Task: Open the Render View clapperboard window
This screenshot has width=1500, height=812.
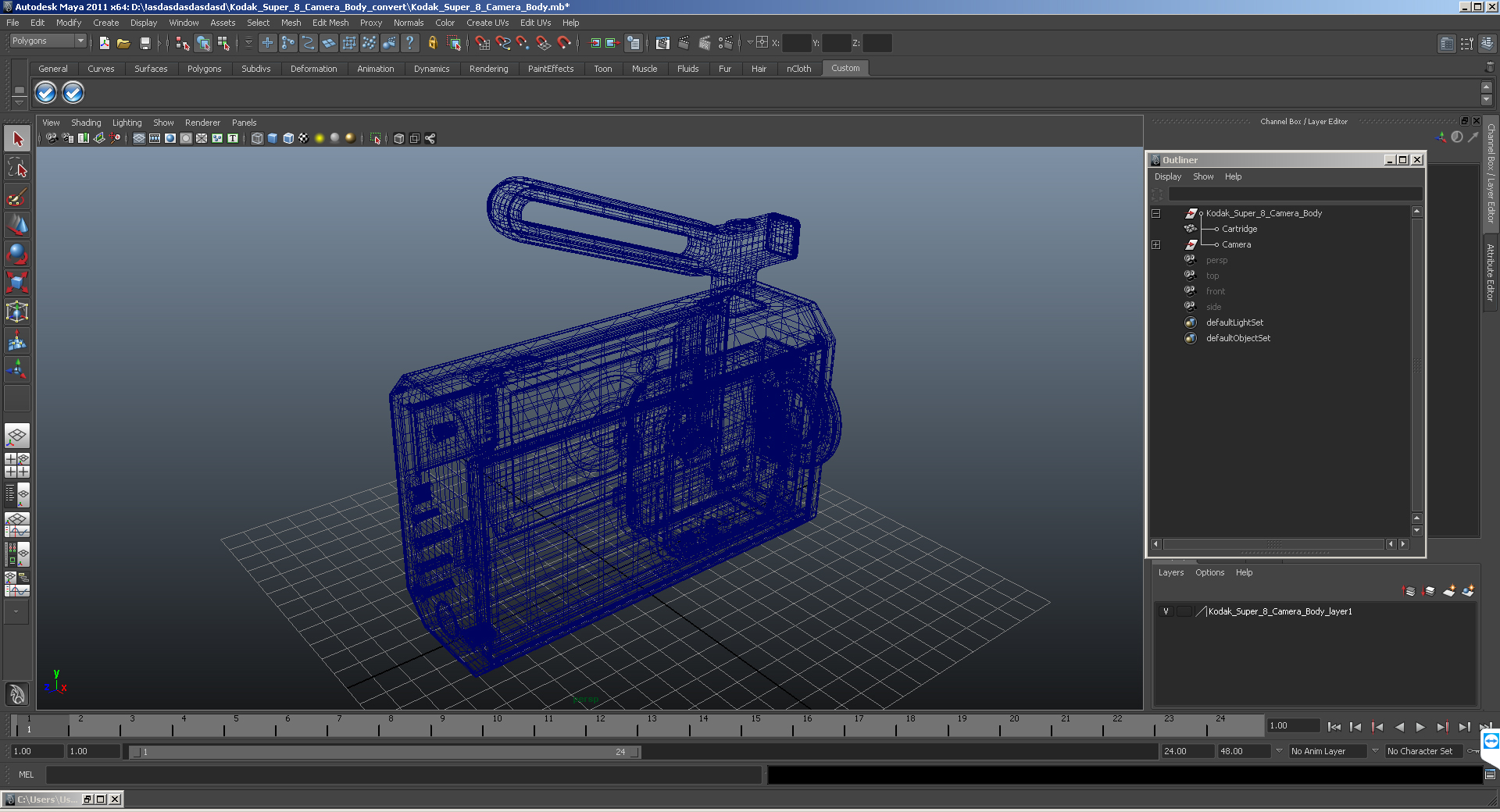Action: [662, 43]
